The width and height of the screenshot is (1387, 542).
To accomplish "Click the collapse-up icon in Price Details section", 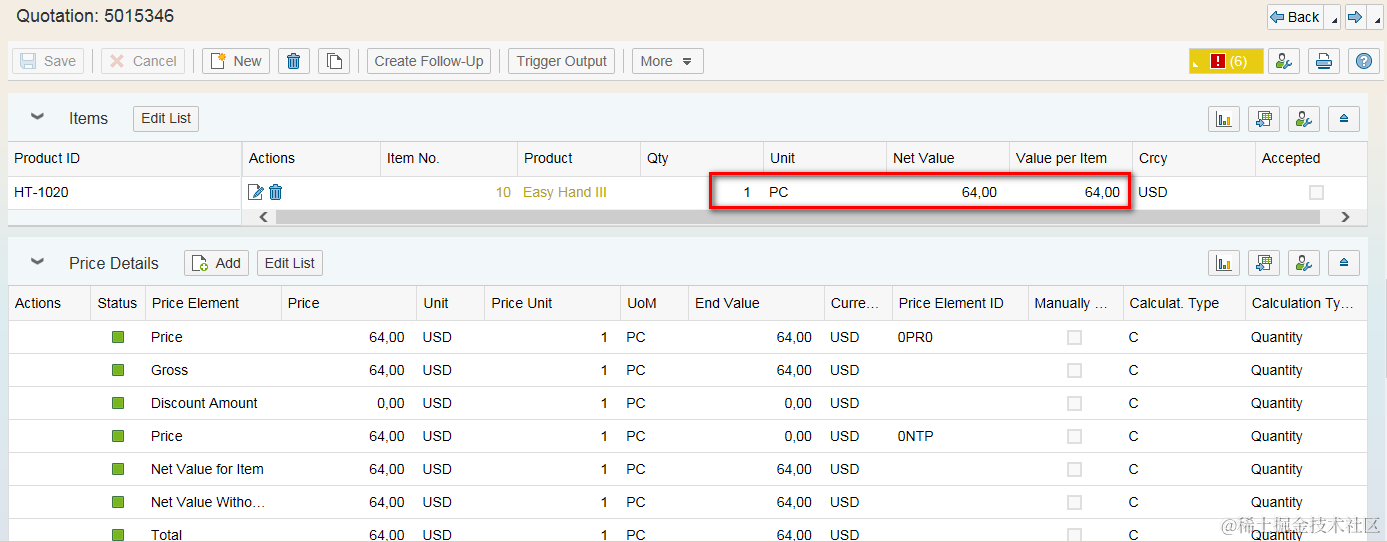I will pyautogui.click(x=1343, y=263).
